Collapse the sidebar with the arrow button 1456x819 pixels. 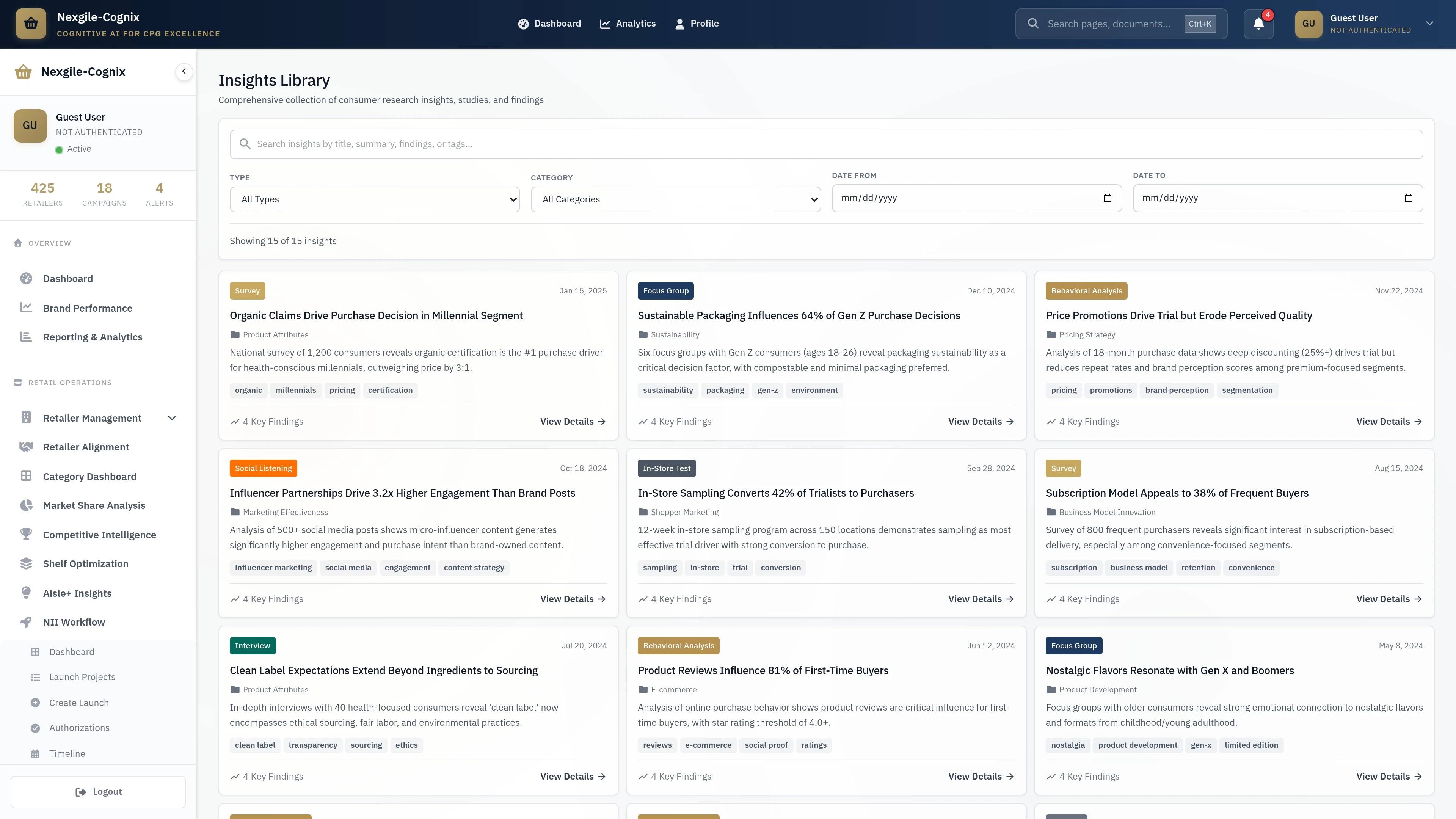click(184, 71)
